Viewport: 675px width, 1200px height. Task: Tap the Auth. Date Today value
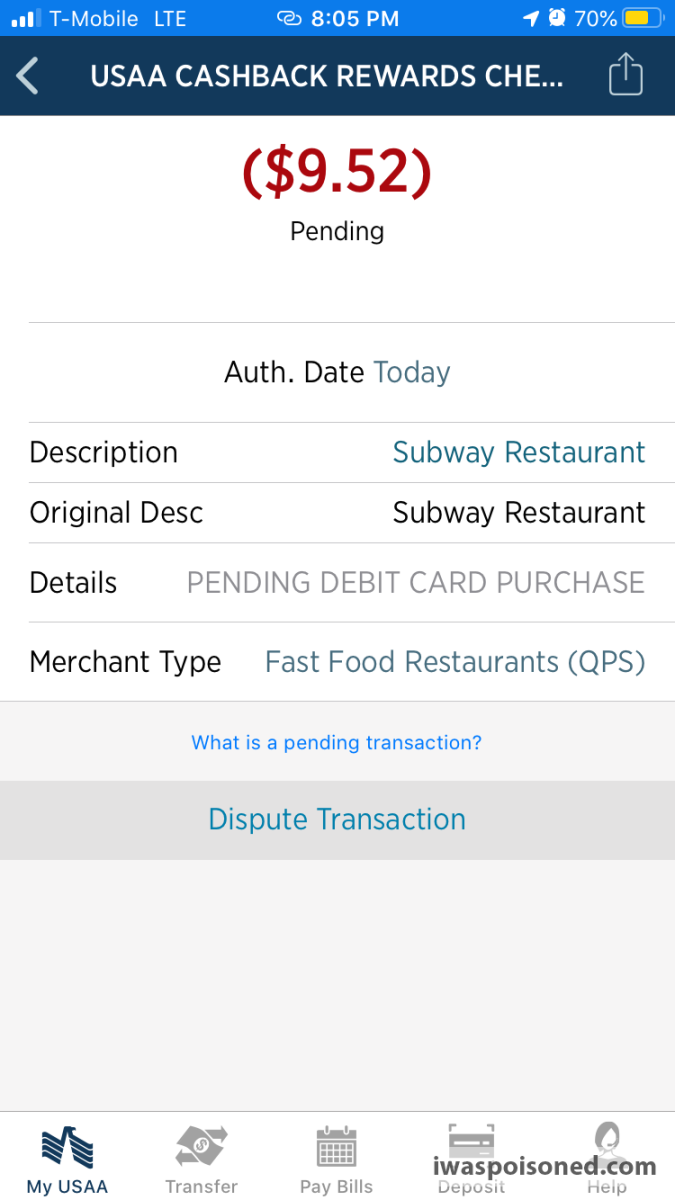412,373
